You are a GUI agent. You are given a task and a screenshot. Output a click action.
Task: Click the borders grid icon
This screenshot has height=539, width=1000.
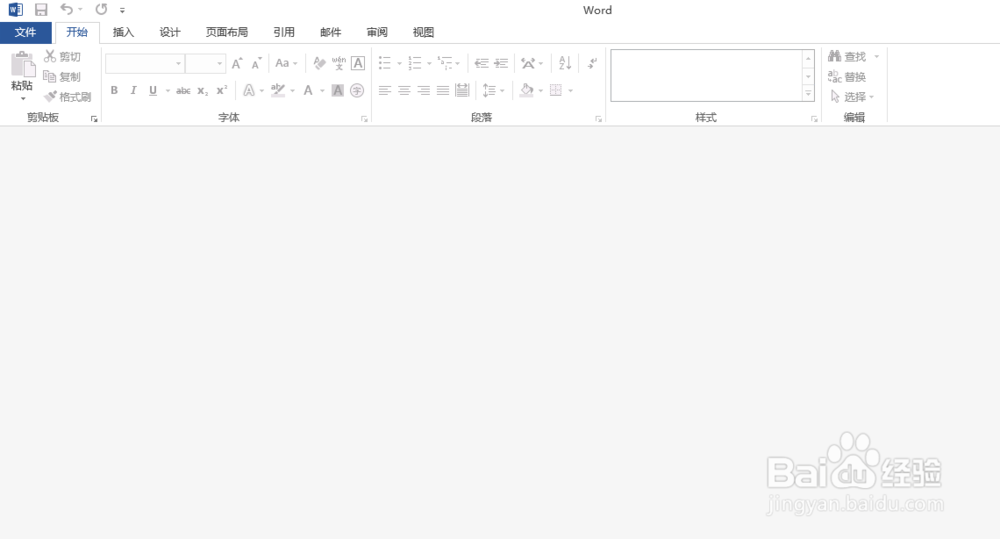556,91
